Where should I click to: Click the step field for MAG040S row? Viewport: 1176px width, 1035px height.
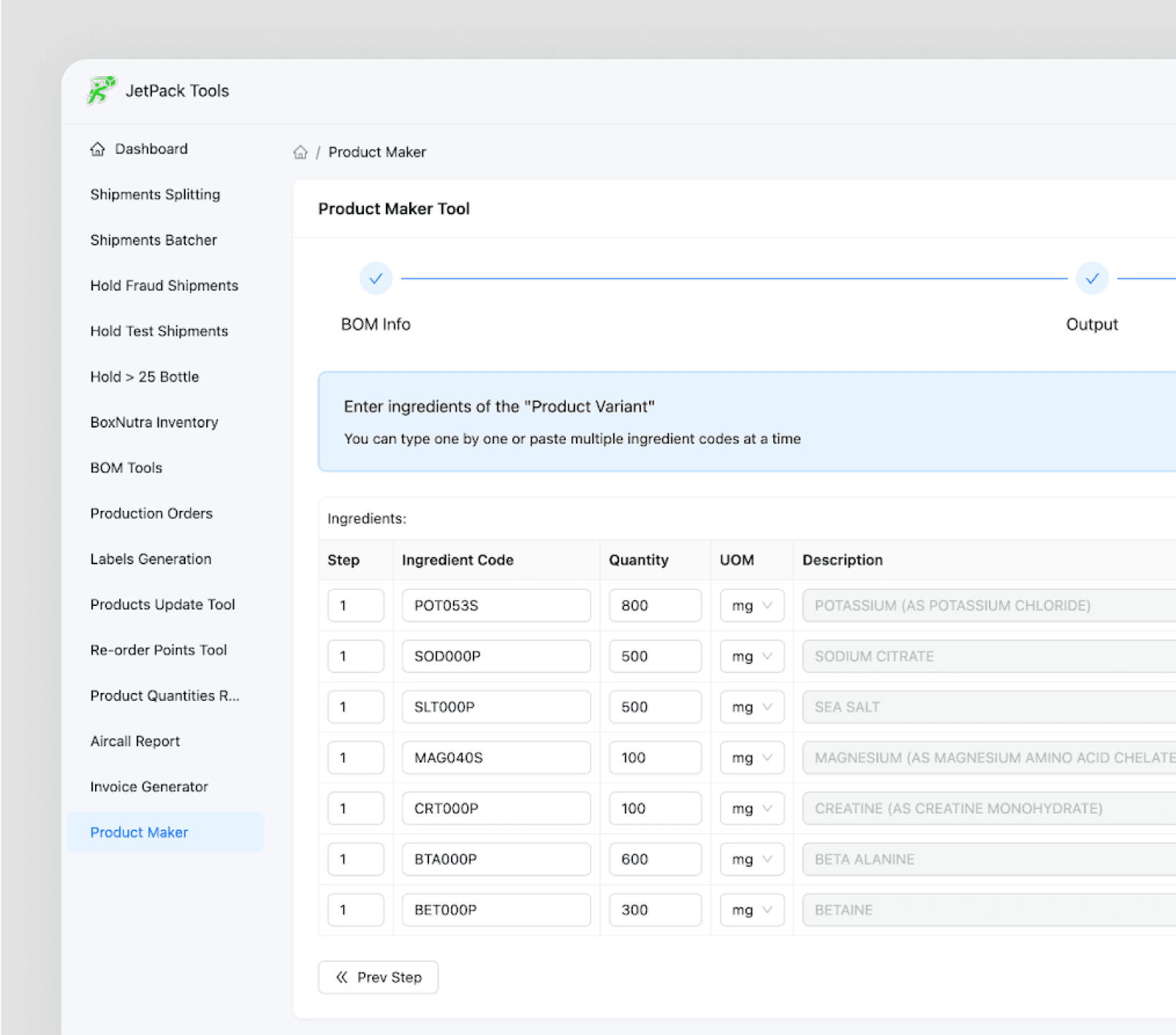(355, 758)
